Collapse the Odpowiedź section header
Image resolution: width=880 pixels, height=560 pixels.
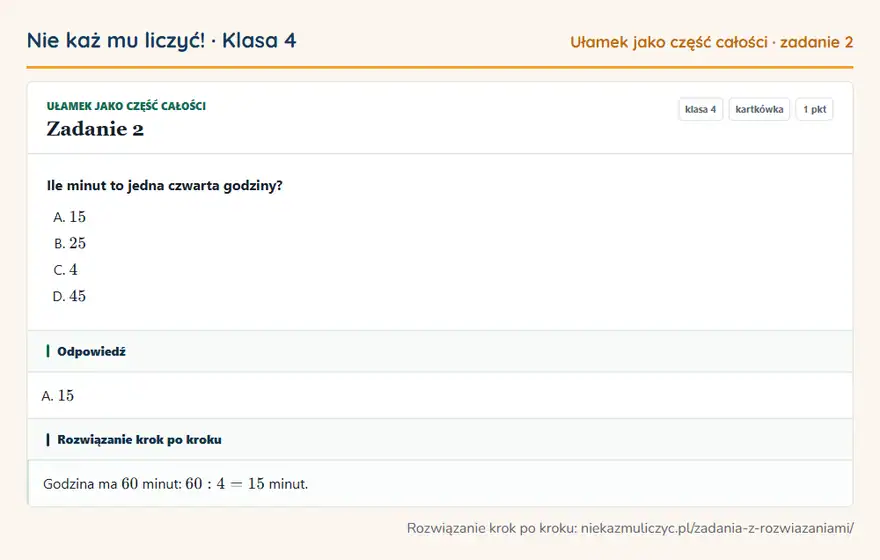(x=440, y=351)
